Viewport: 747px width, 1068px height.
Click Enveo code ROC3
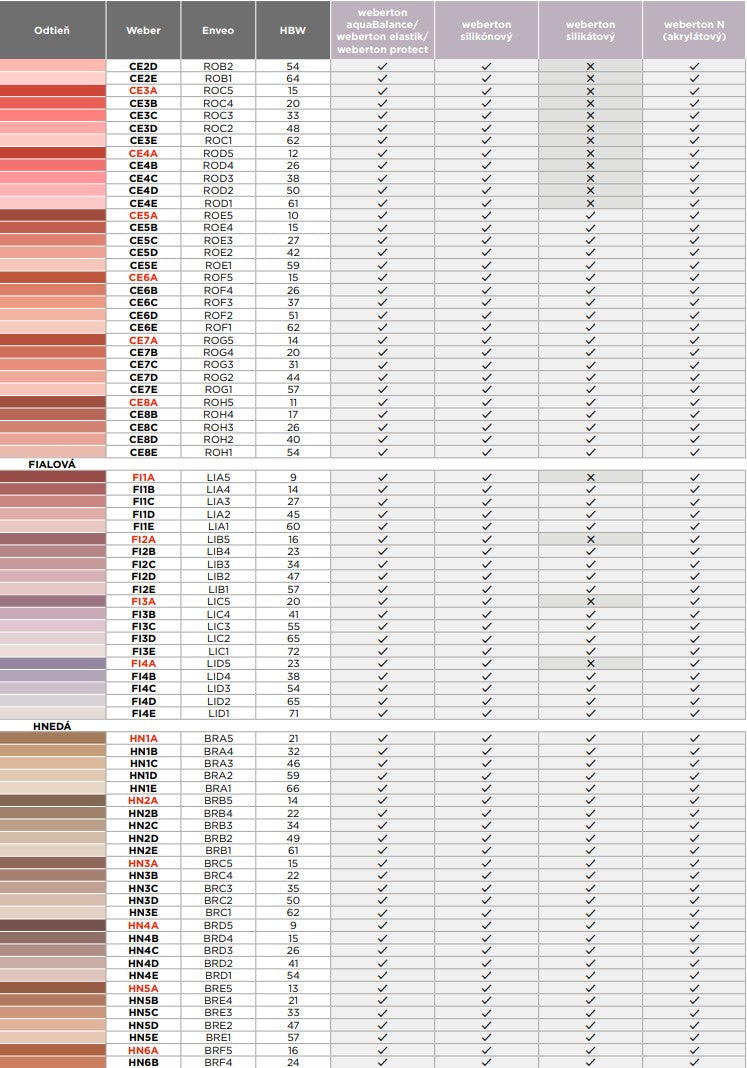218,116
